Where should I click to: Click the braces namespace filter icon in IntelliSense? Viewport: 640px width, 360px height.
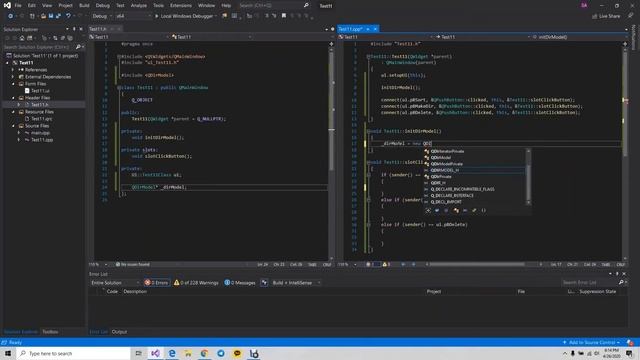coord(483,211)
